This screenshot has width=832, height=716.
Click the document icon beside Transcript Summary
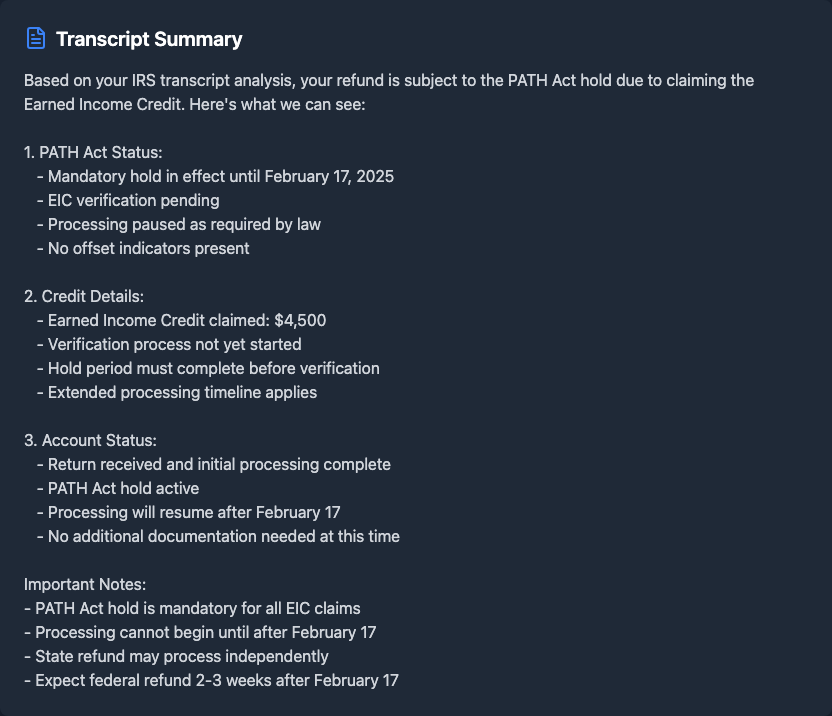36,39
